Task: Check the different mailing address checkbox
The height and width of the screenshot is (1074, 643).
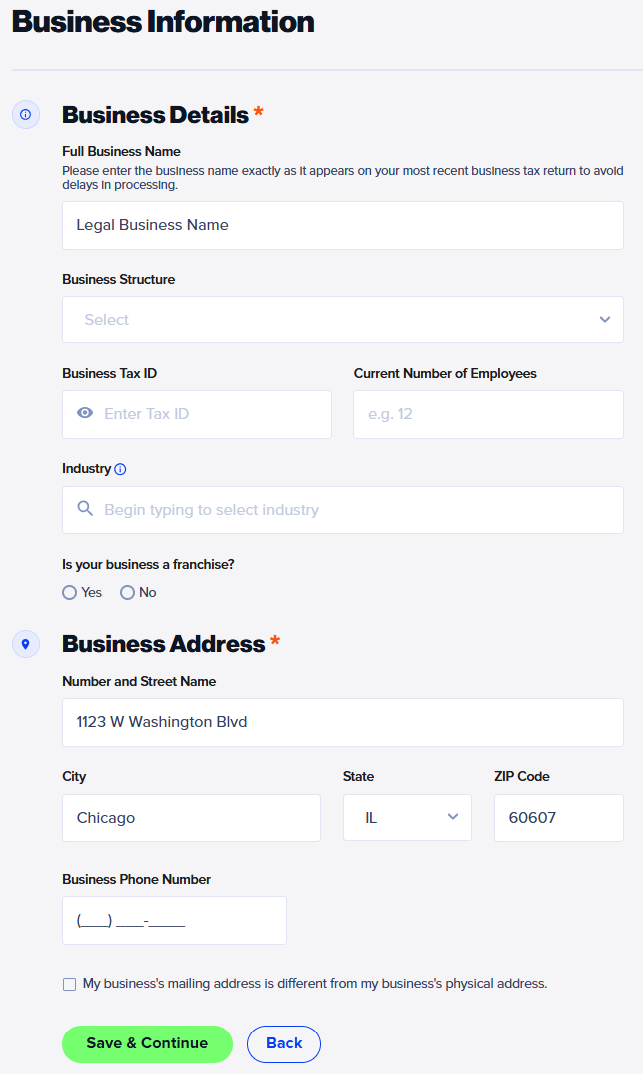Action: tap(69, 984)
